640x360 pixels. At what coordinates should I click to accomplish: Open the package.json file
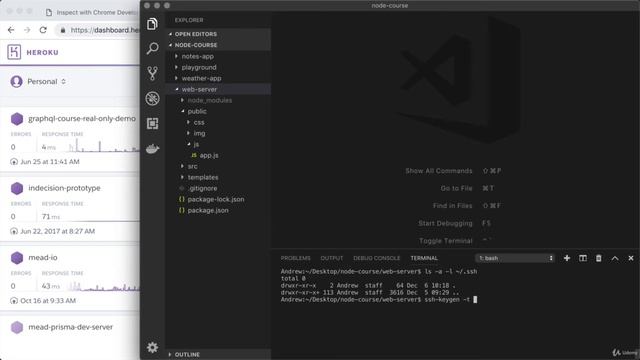tap(208, 211)
